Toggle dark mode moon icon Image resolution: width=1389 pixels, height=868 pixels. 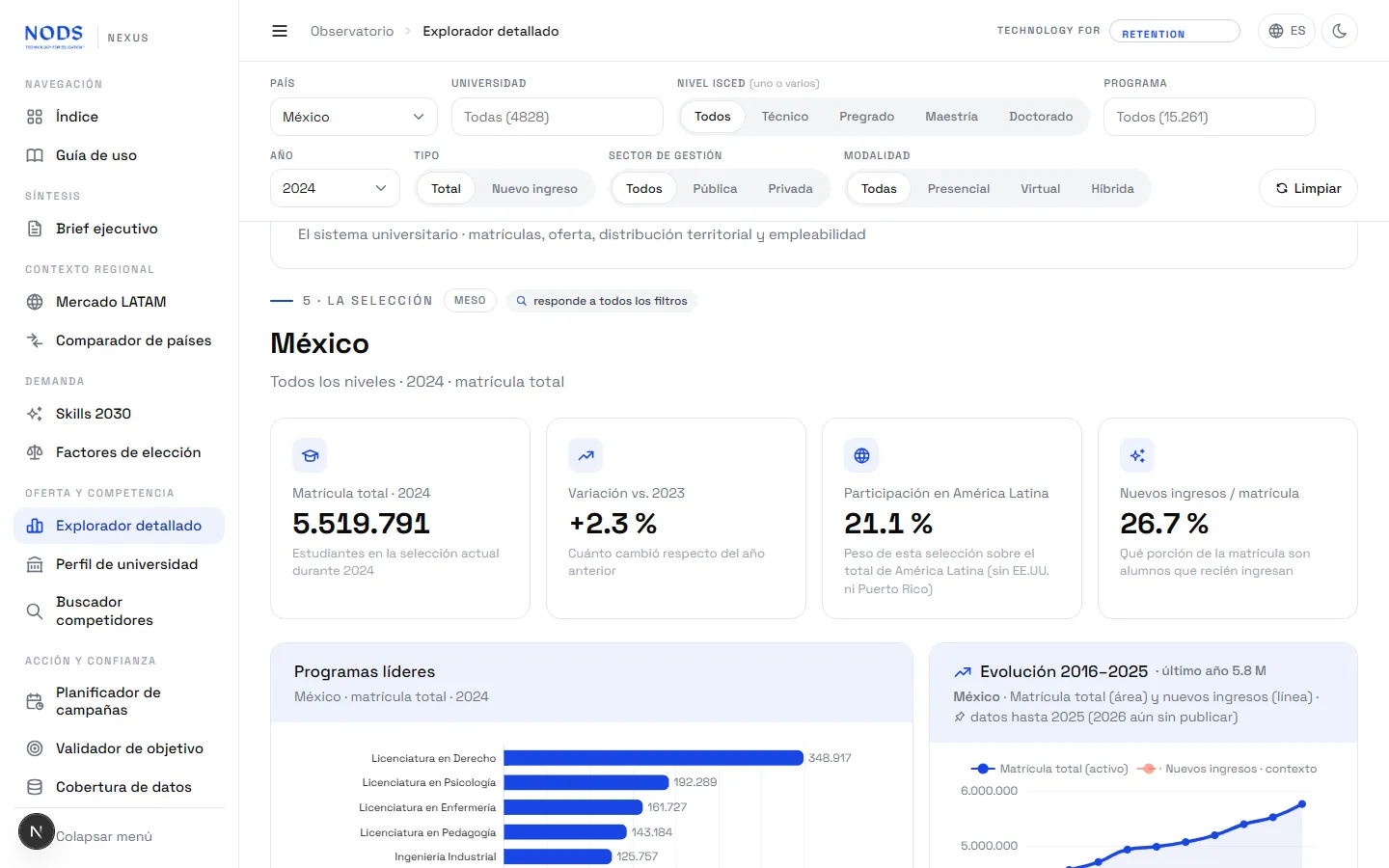[1339, 31]
